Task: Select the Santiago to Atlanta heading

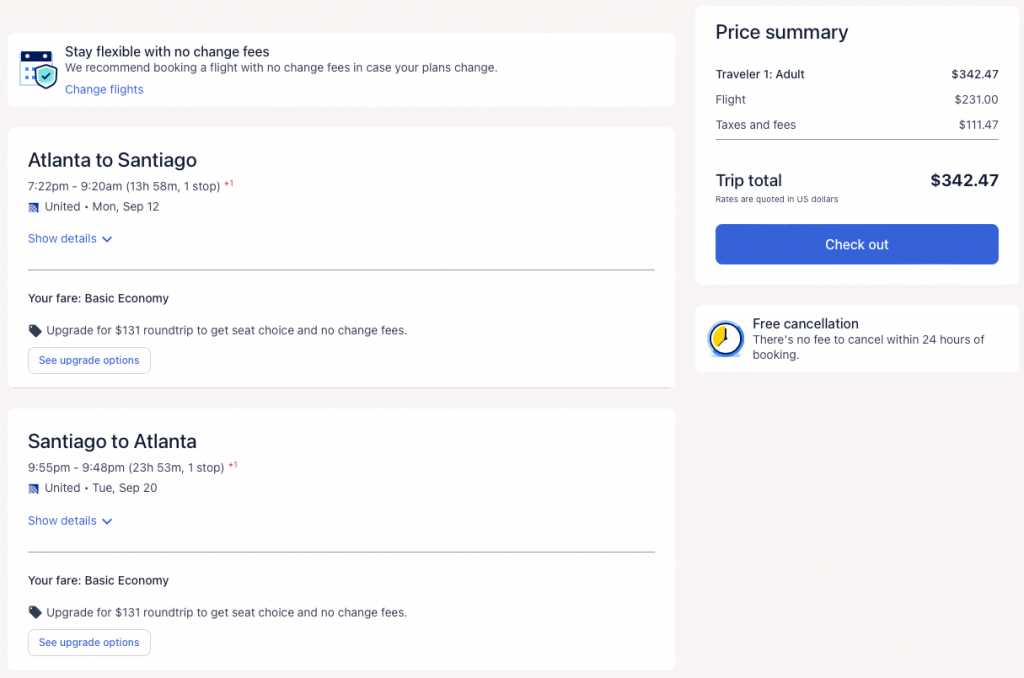Action: coord(112,442)
